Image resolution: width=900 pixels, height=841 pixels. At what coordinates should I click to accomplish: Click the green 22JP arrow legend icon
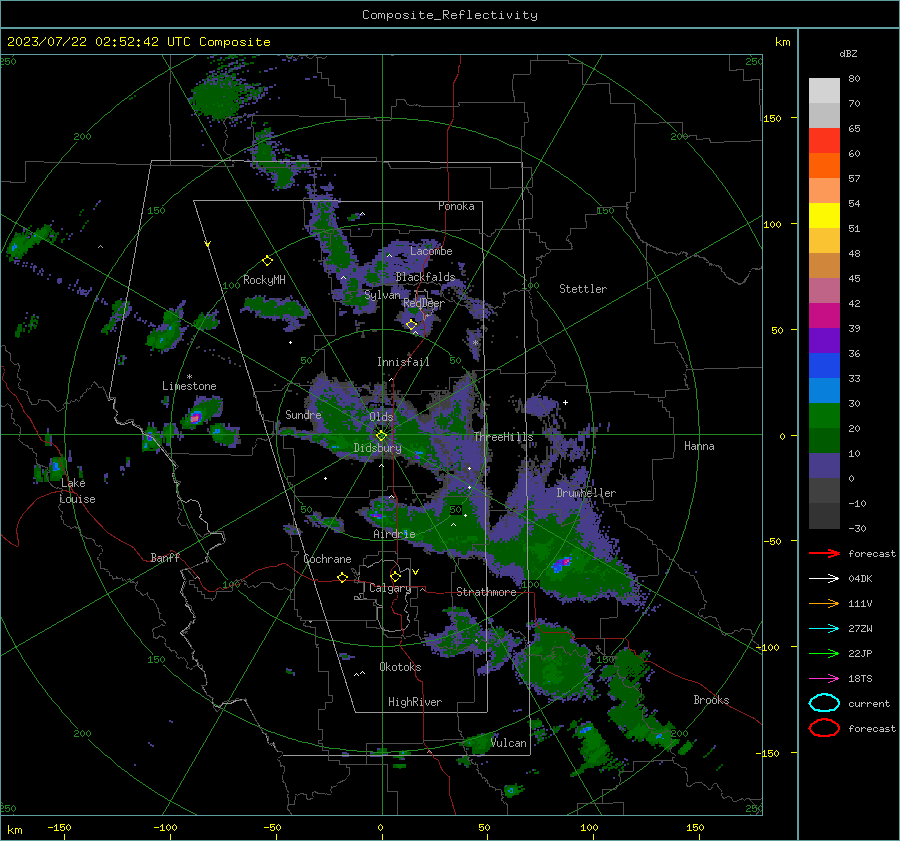824,653
